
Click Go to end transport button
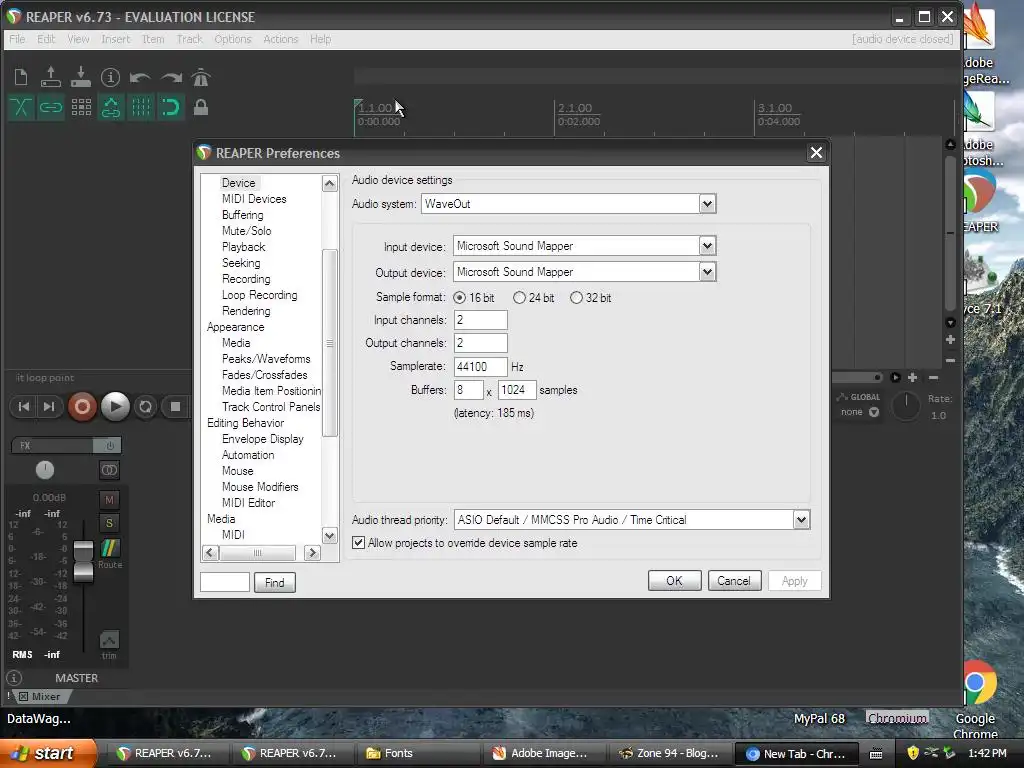pyautogui.click(x=50, y=407)
